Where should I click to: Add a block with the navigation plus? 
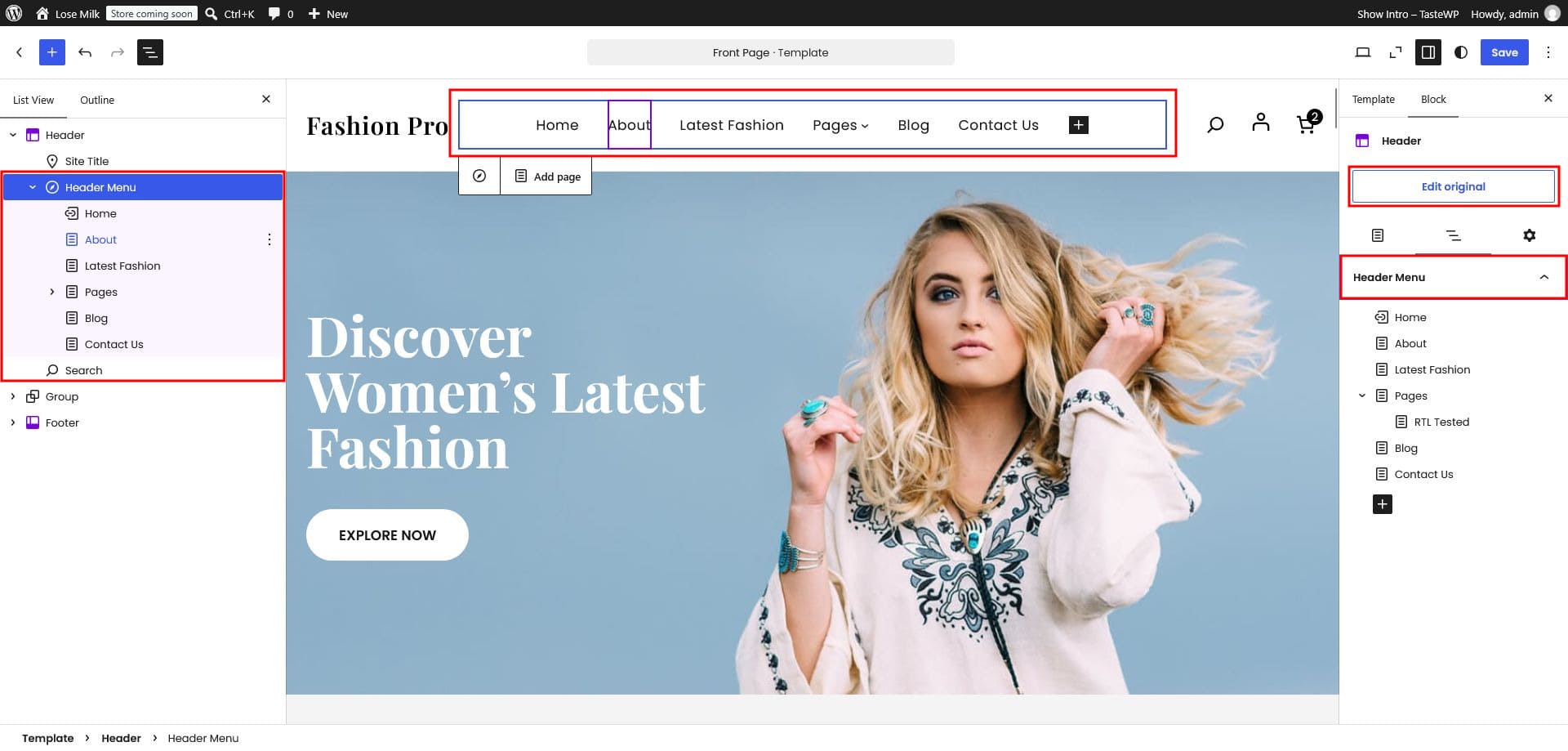tap(1078, 125)
